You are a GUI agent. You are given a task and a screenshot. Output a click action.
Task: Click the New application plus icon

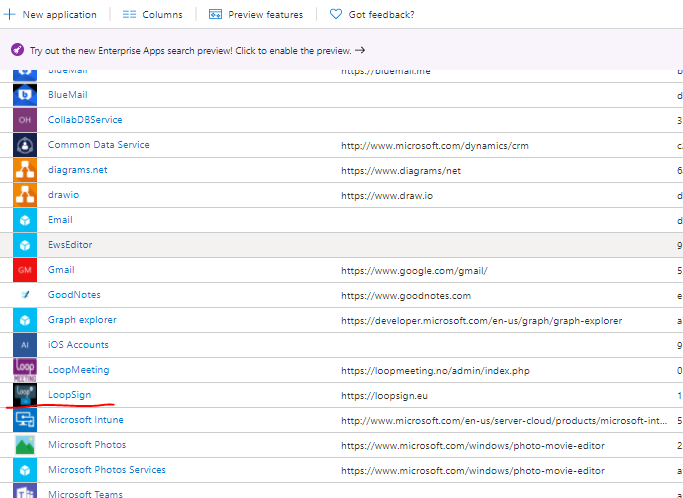pos(9,14)
